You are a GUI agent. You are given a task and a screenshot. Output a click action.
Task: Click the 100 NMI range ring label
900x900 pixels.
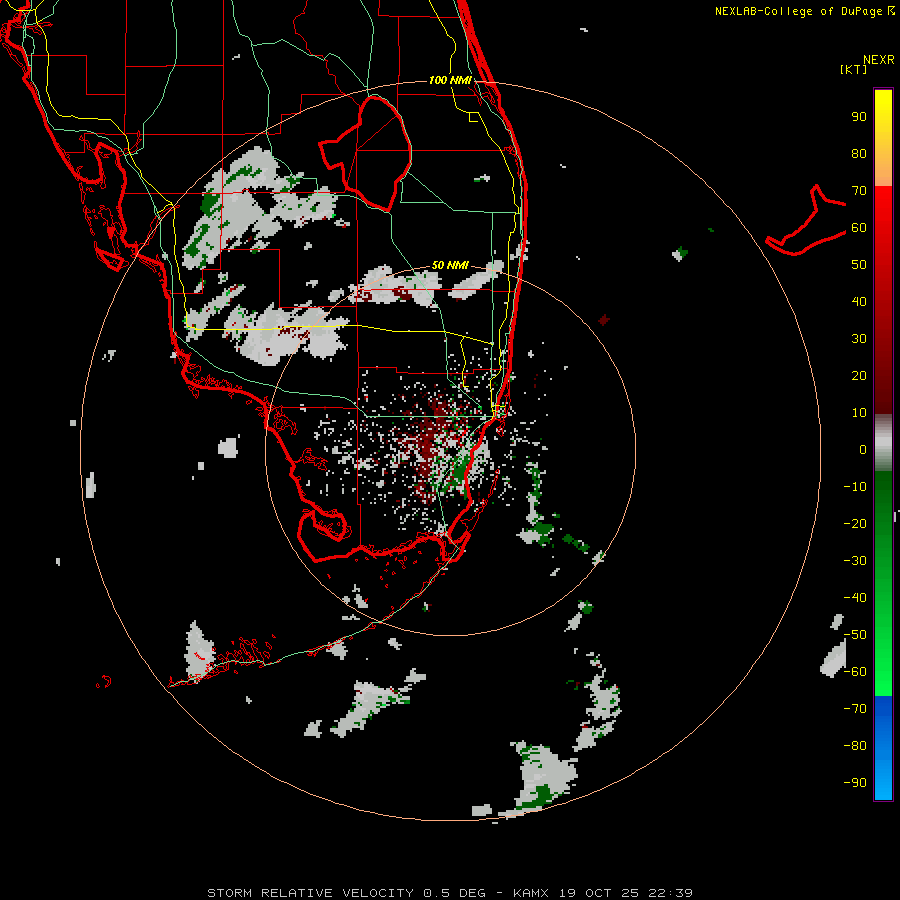coord(450,80)
